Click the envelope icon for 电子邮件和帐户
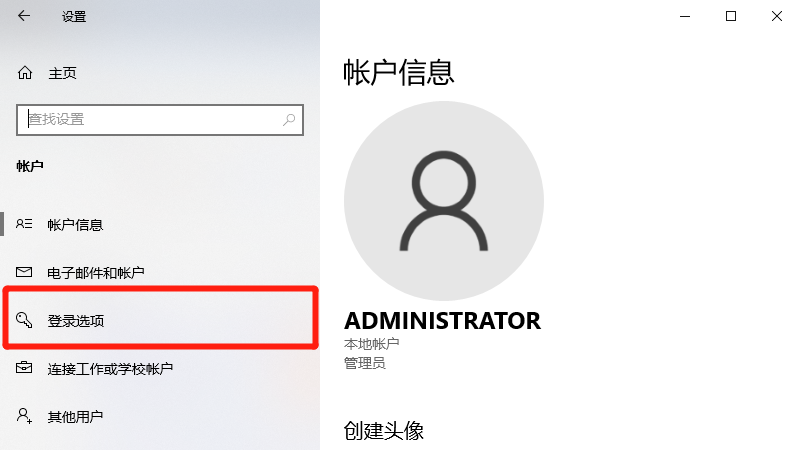This screenshot has height=450, width=800. pos(24,272)
